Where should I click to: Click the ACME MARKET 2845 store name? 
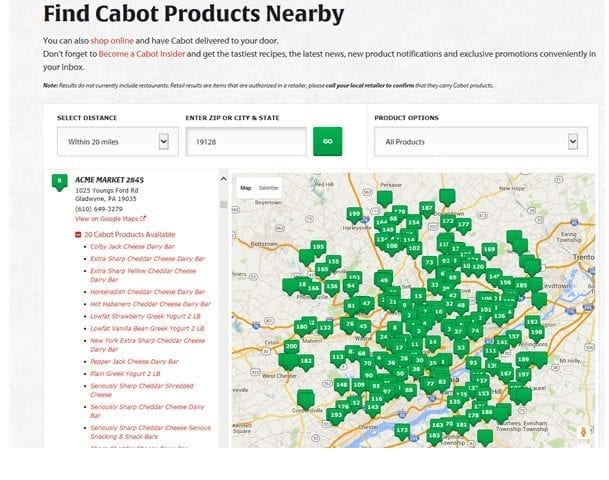point(110,180)
